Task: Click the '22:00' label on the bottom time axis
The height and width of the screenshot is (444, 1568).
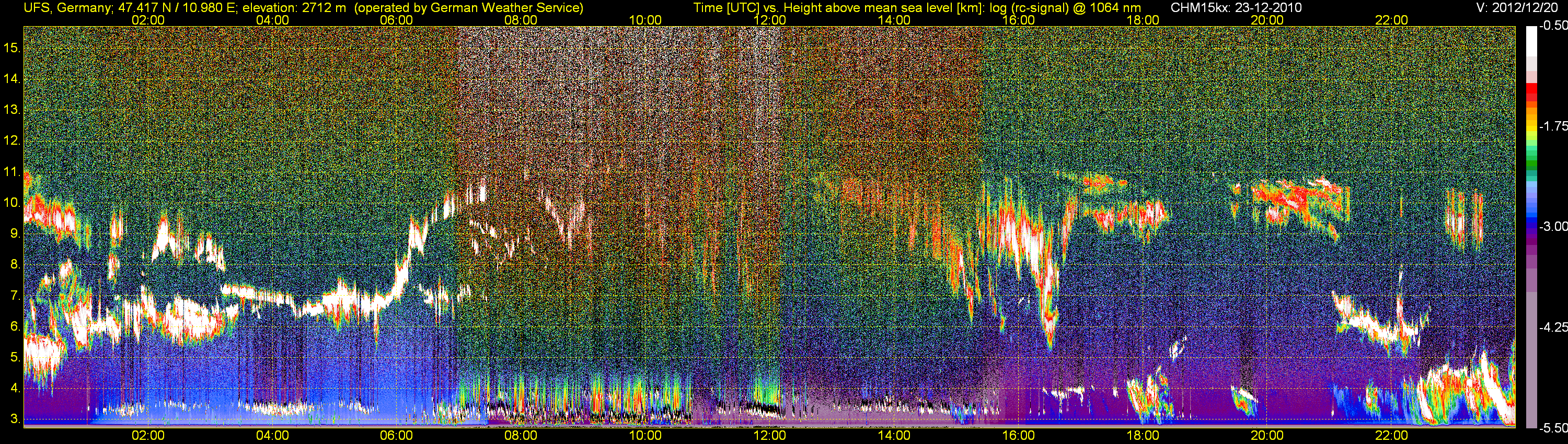Action: (x=1391, y=436)
